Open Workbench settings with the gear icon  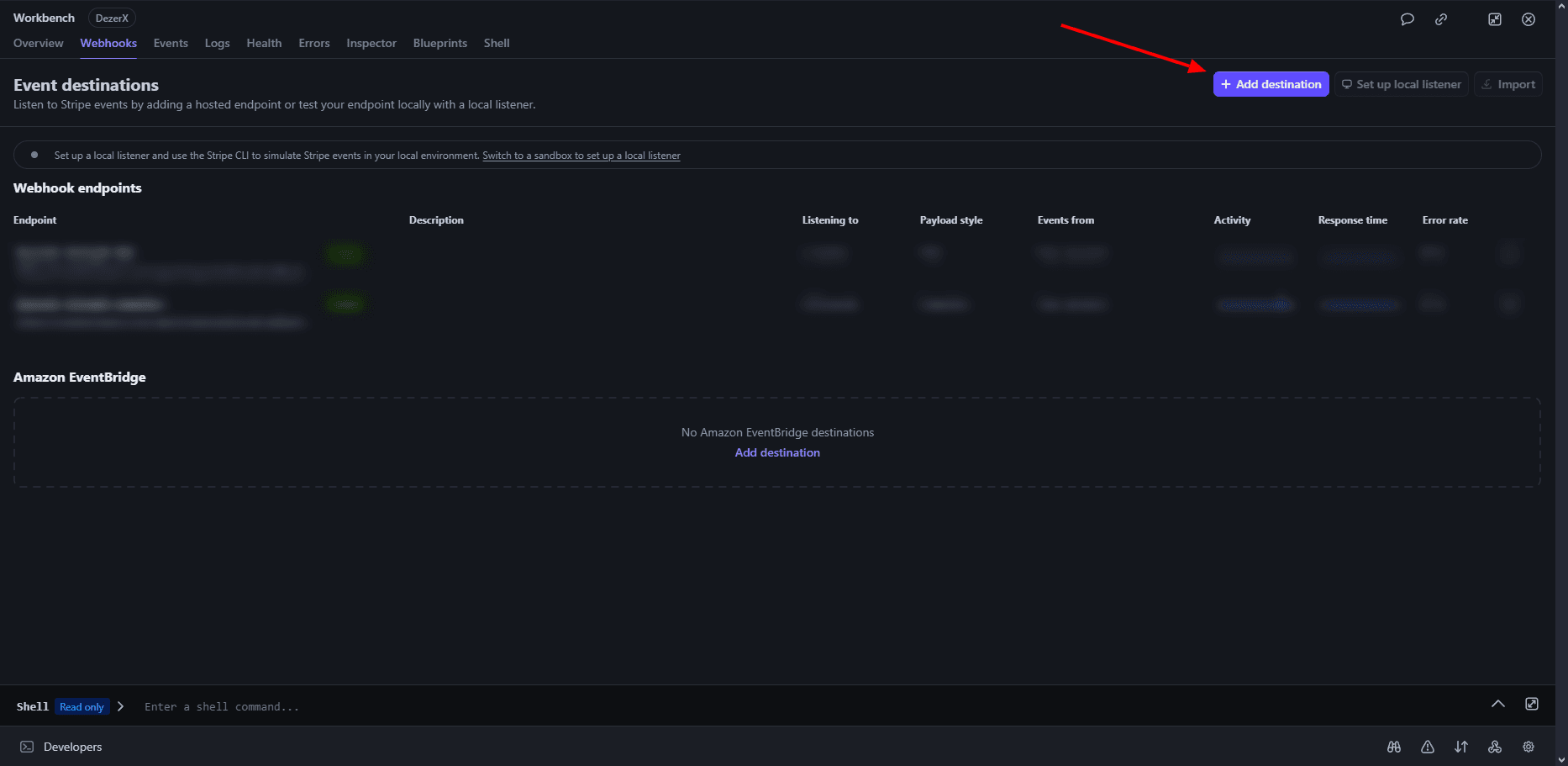pos(1528,747)
